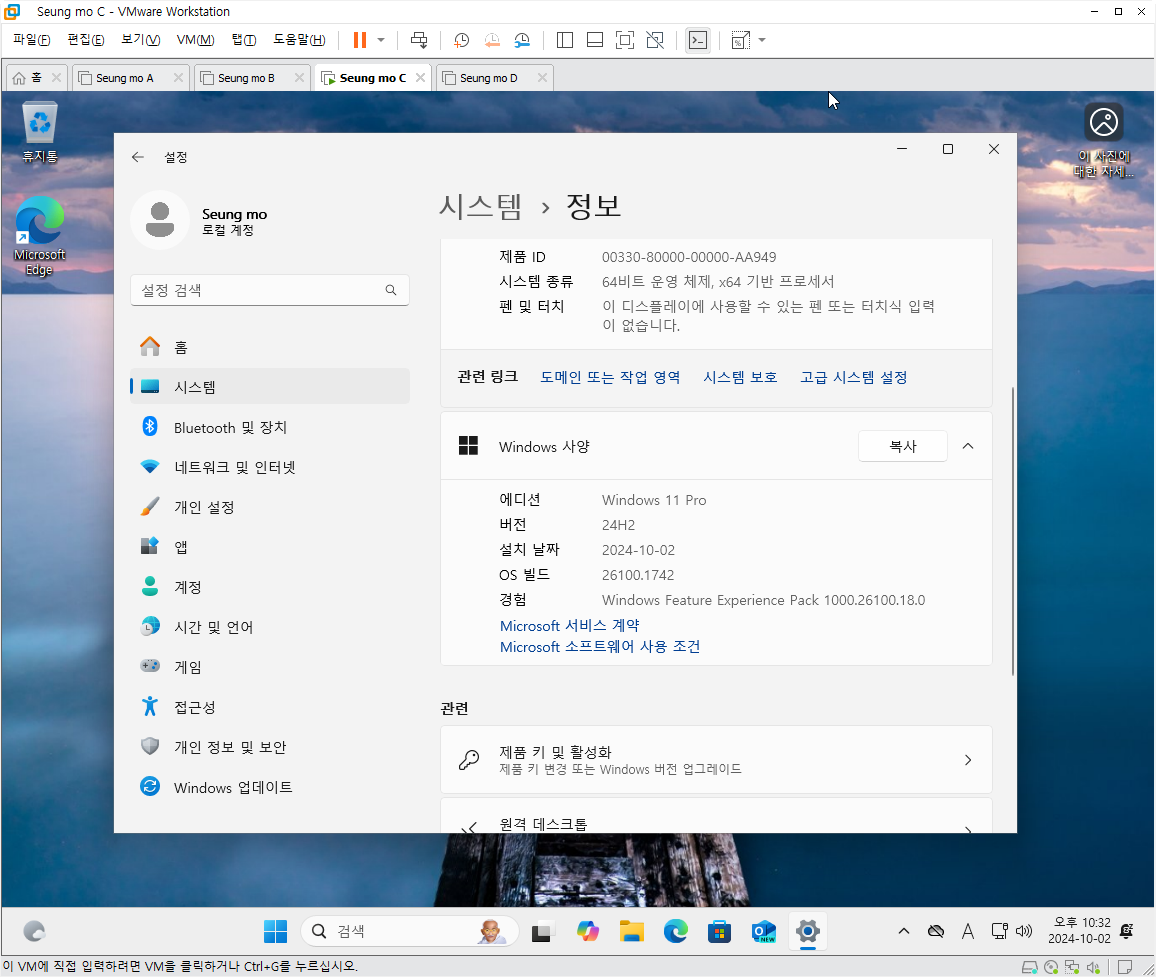Viewport: 1156px width, 977px height.
Task: Open 제품 키 및 활성화 settings row
Action: point(716,759)
